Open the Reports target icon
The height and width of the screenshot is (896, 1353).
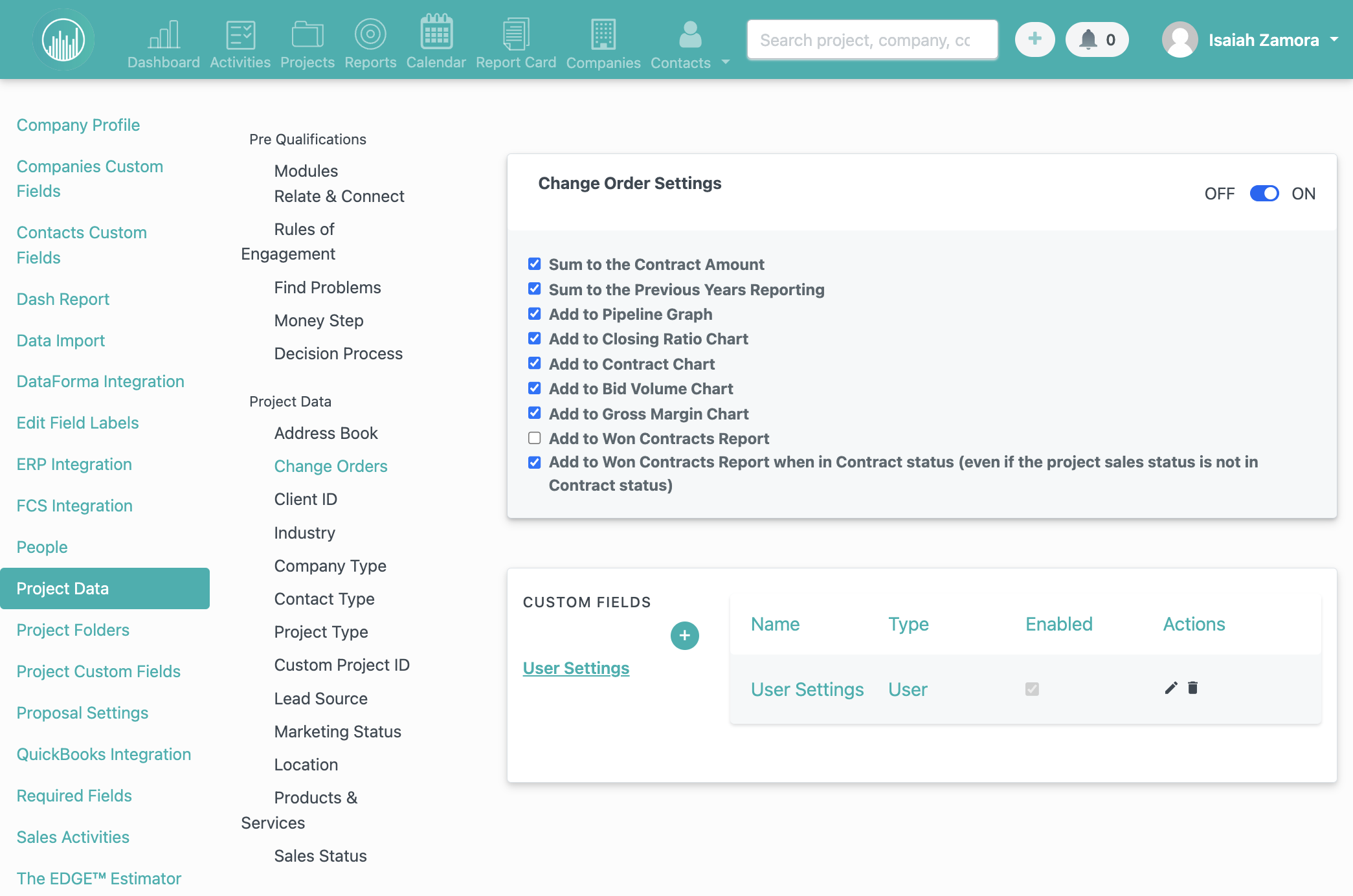click(370, 34)
